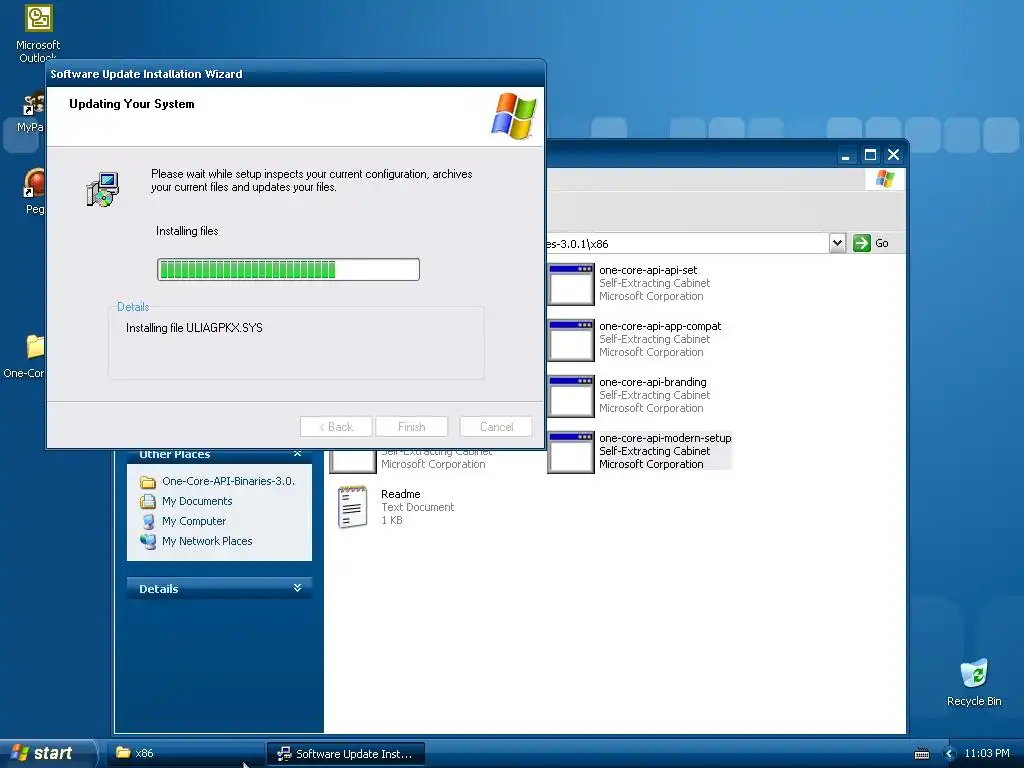Click the Go arrow icon in address bar
Screen dimensions: 1024x768
[x=862, y=243]
